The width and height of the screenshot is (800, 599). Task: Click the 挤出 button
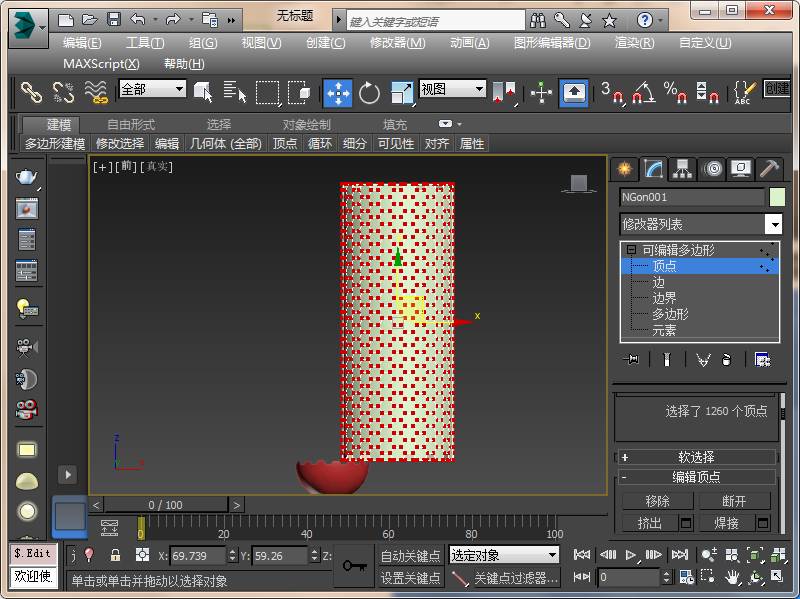pyautogui.click(x=649, y=523)
